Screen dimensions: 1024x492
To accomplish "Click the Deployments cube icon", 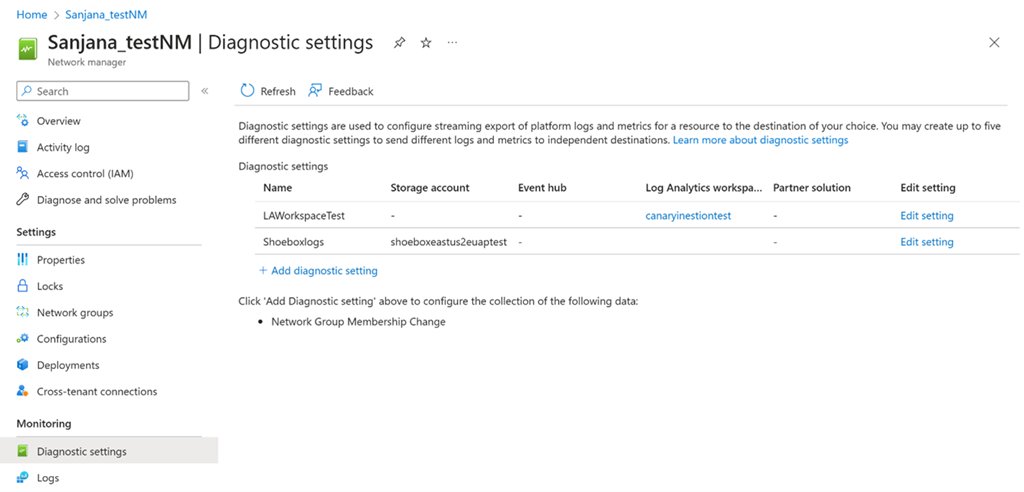I will [23, 365].
